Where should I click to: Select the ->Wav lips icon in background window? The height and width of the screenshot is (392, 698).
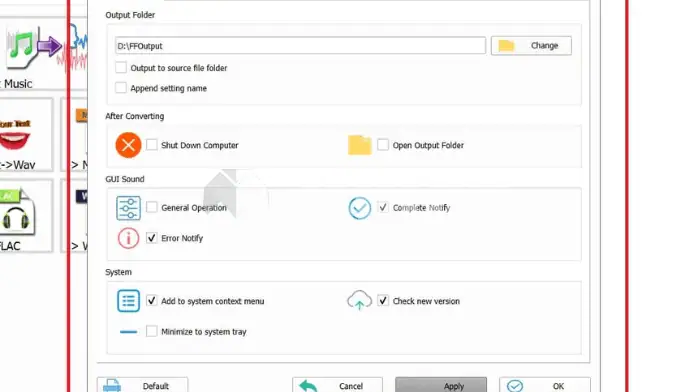click(x=16, y=136)
